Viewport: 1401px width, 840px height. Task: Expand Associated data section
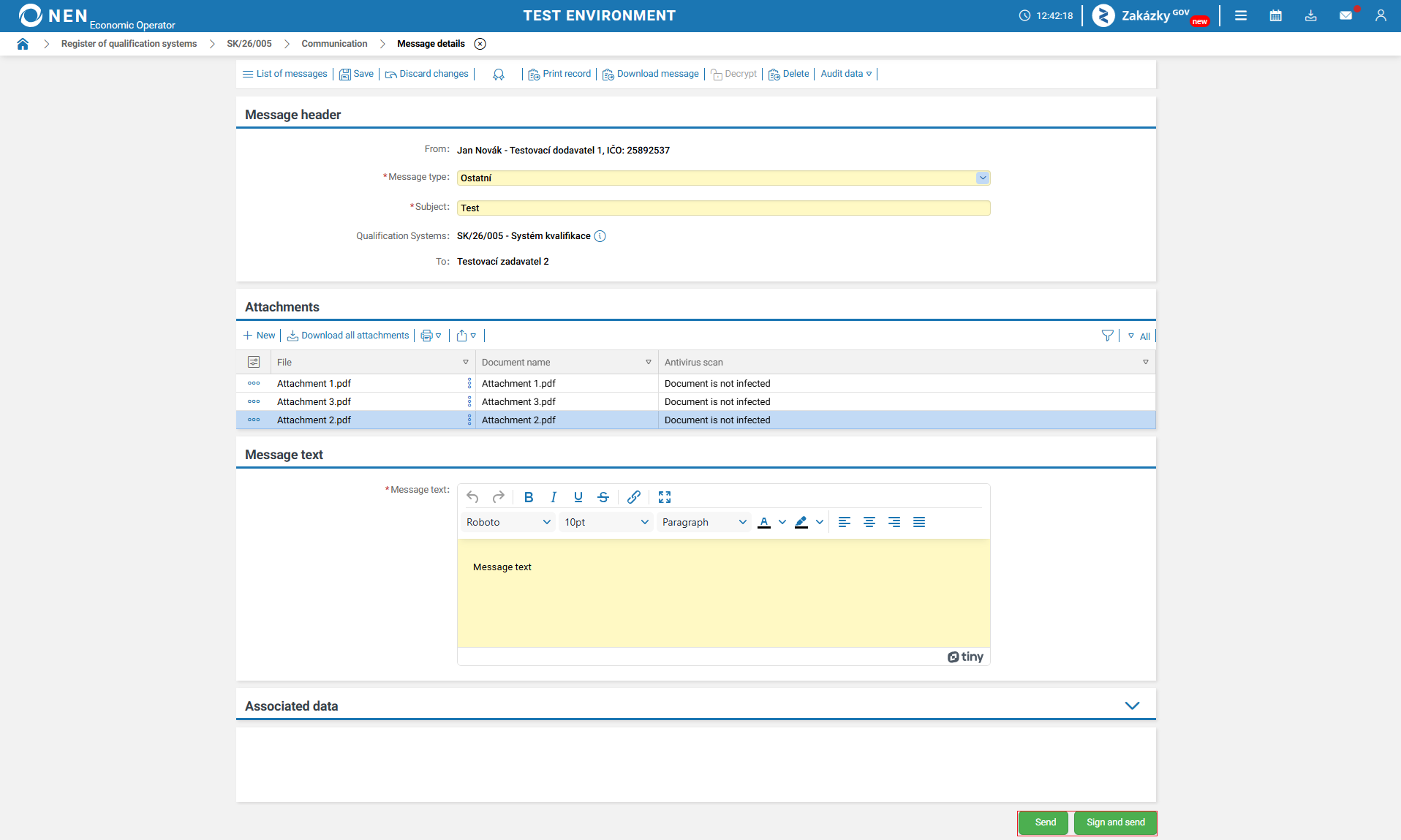coord(1132,705)
